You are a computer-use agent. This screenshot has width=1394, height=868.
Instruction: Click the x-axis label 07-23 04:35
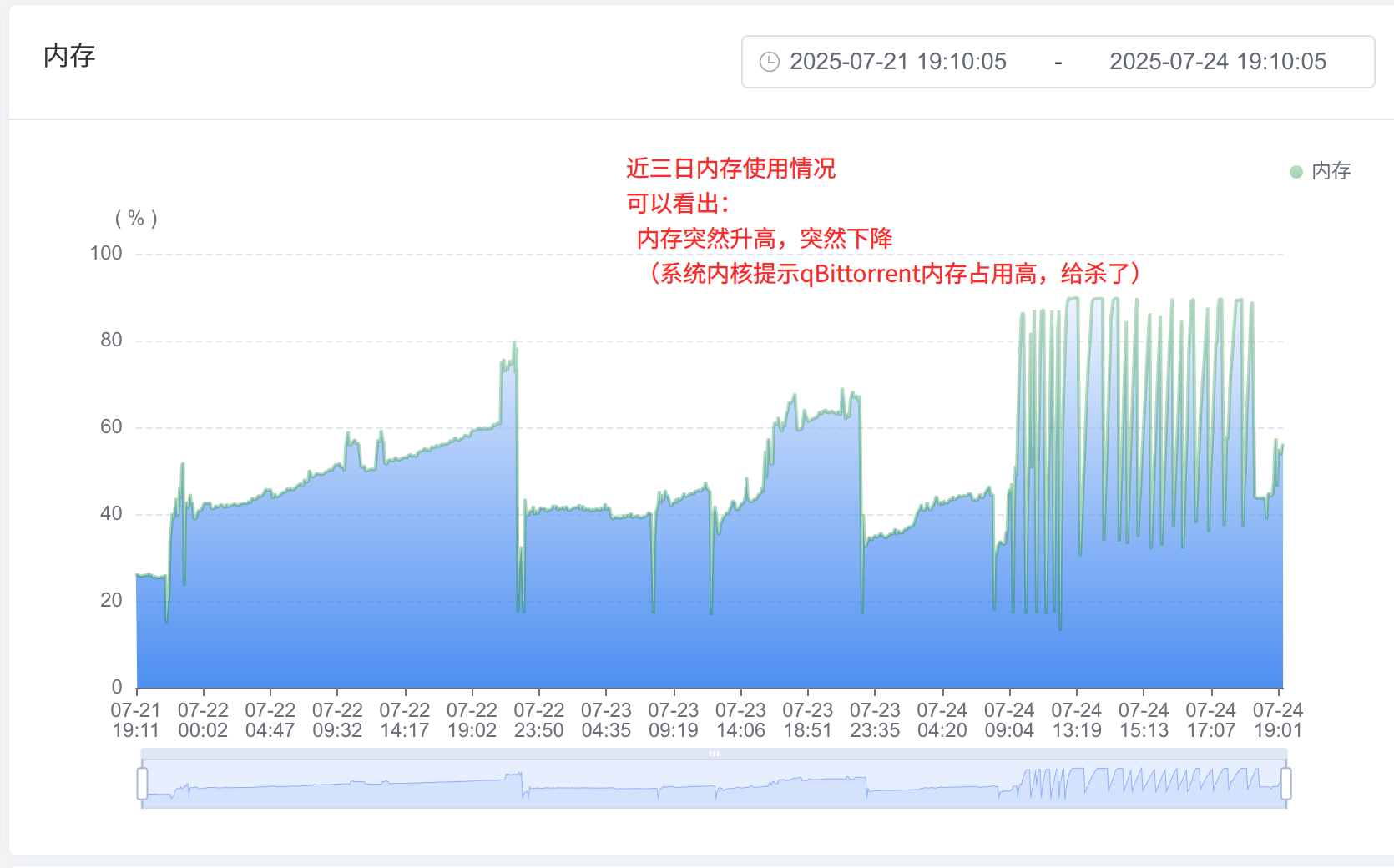click(606, 720)
